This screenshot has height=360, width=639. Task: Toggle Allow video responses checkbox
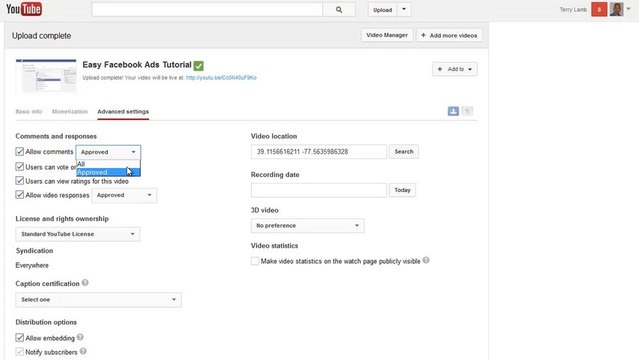pyautogui.click(x=20, y=195)
